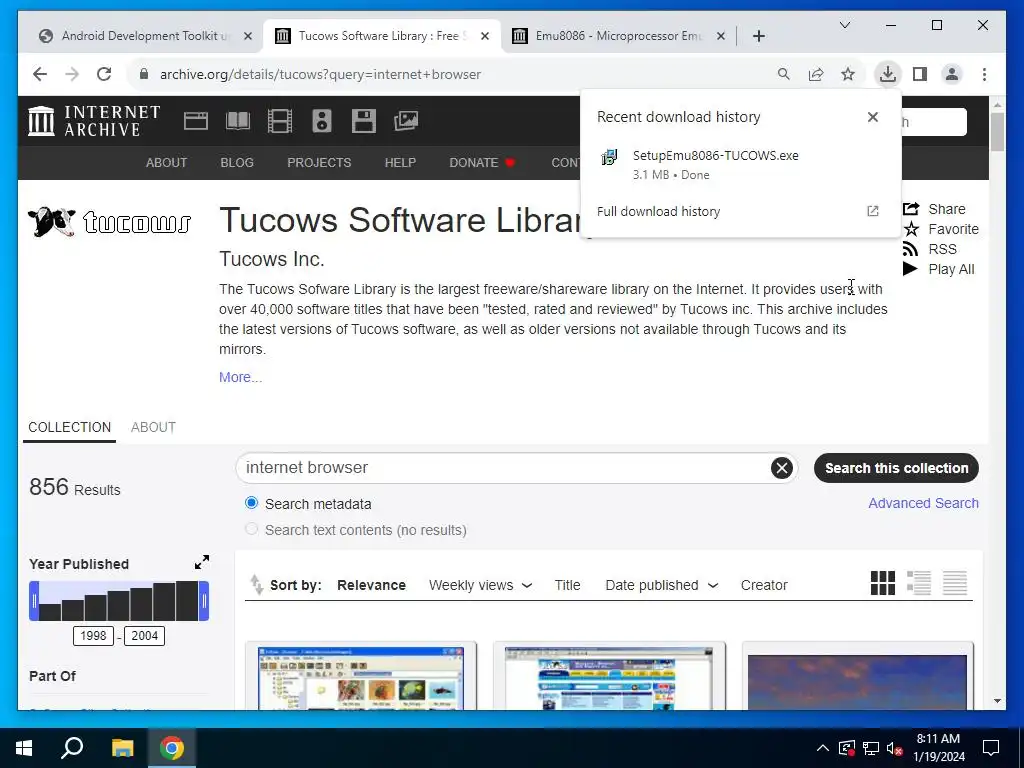Select Search text contents radio button
Screen dimensions: 1024x768
click(x=251, y=529)
